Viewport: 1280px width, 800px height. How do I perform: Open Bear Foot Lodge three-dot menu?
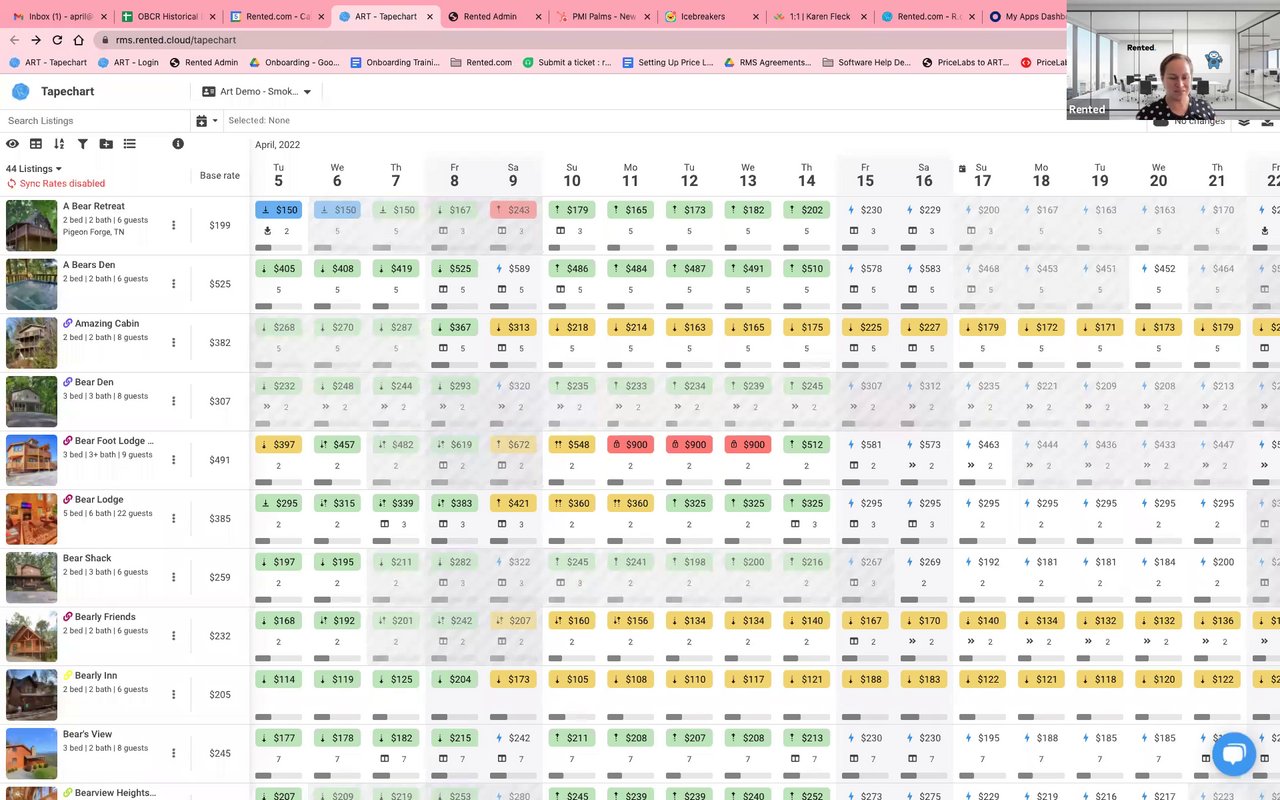[x=173, y=460]
